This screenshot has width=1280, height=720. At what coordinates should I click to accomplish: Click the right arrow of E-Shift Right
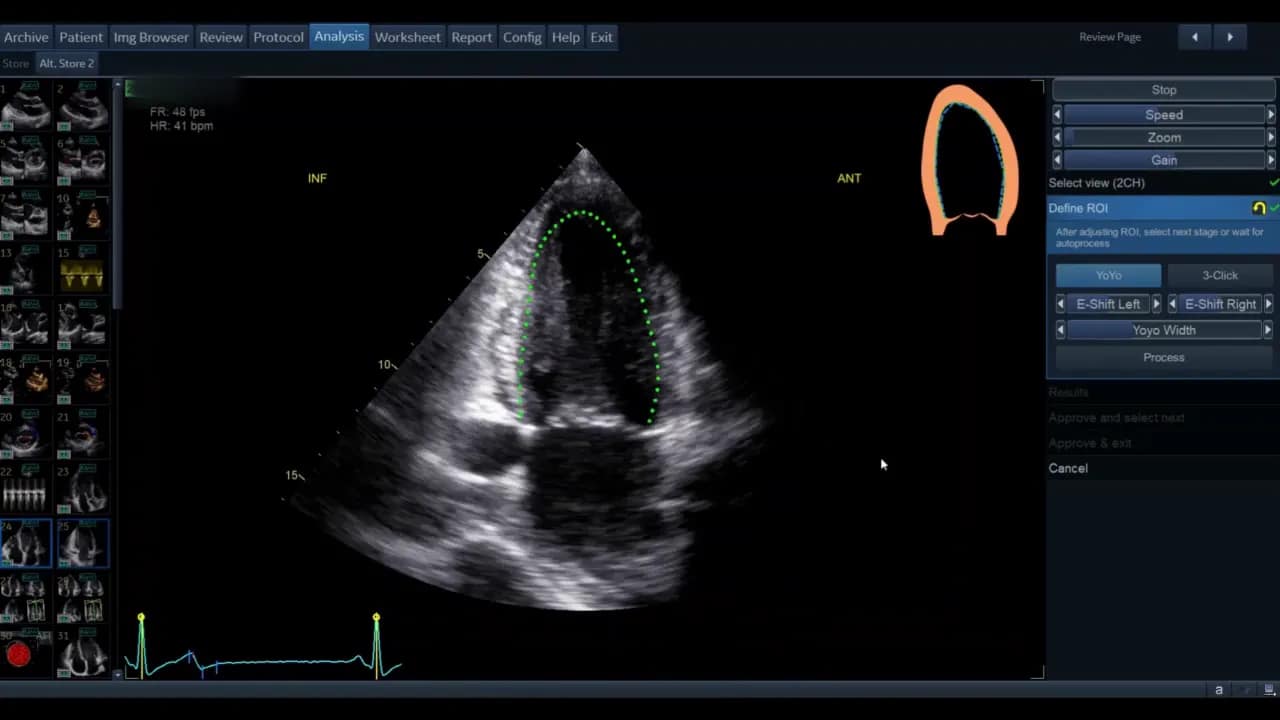[1268, 304]
